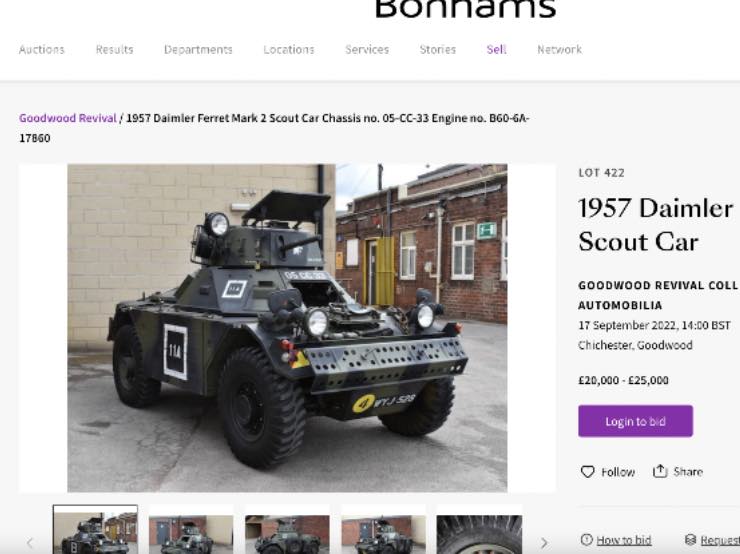This screenshot has height=554, width=740.
Task: Click the Goodwood Revival breadcrumb link
Action: (x=67, y=118)
